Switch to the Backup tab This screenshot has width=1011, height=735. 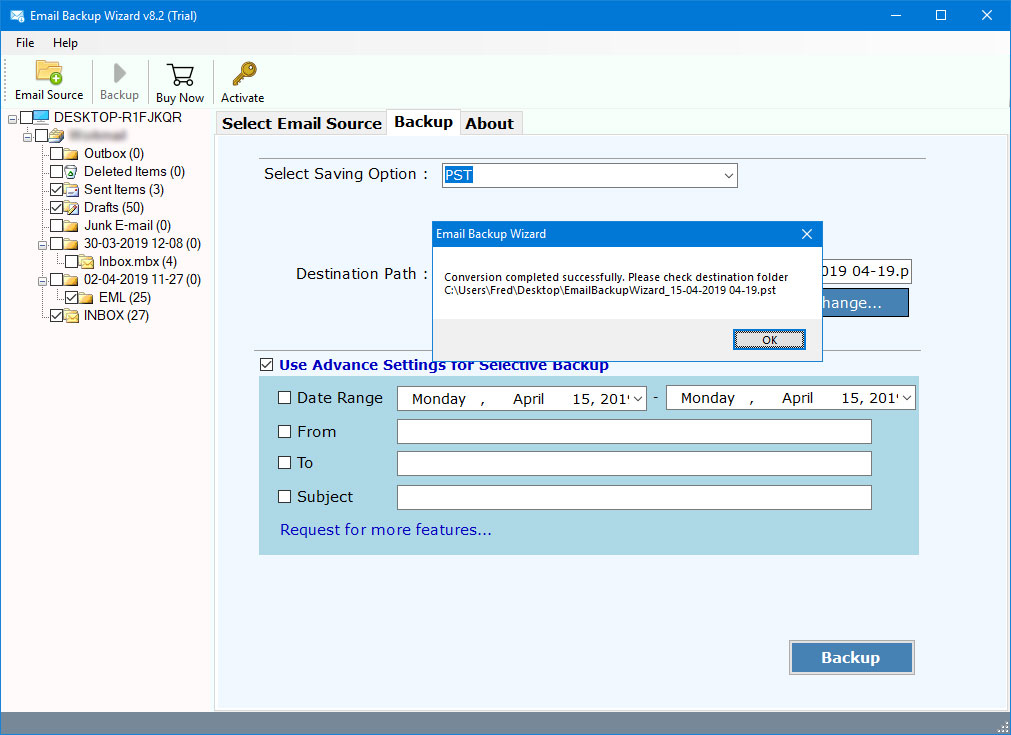[424, 122]
